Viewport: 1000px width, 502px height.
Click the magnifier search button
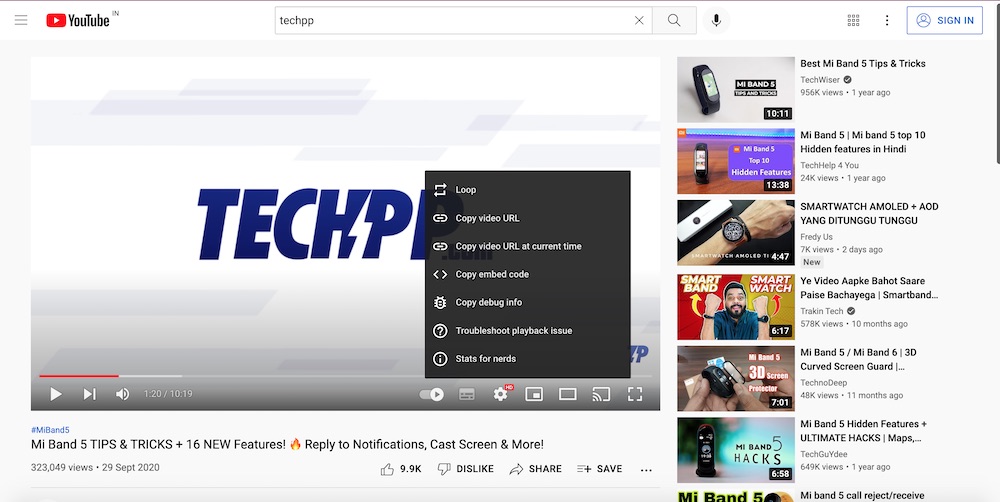coord(674,20)
